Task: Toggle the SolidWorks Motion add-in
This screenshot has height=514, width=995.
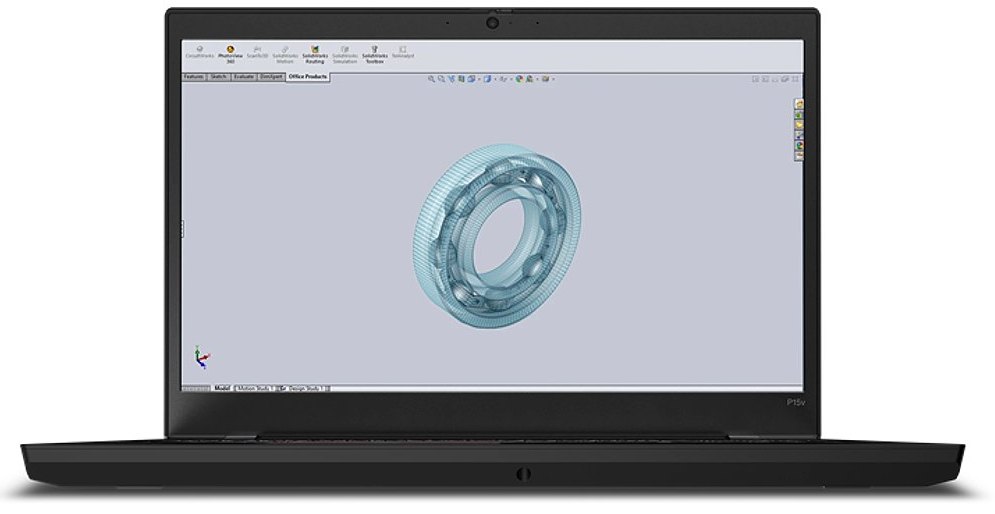Action: [286, 54]
